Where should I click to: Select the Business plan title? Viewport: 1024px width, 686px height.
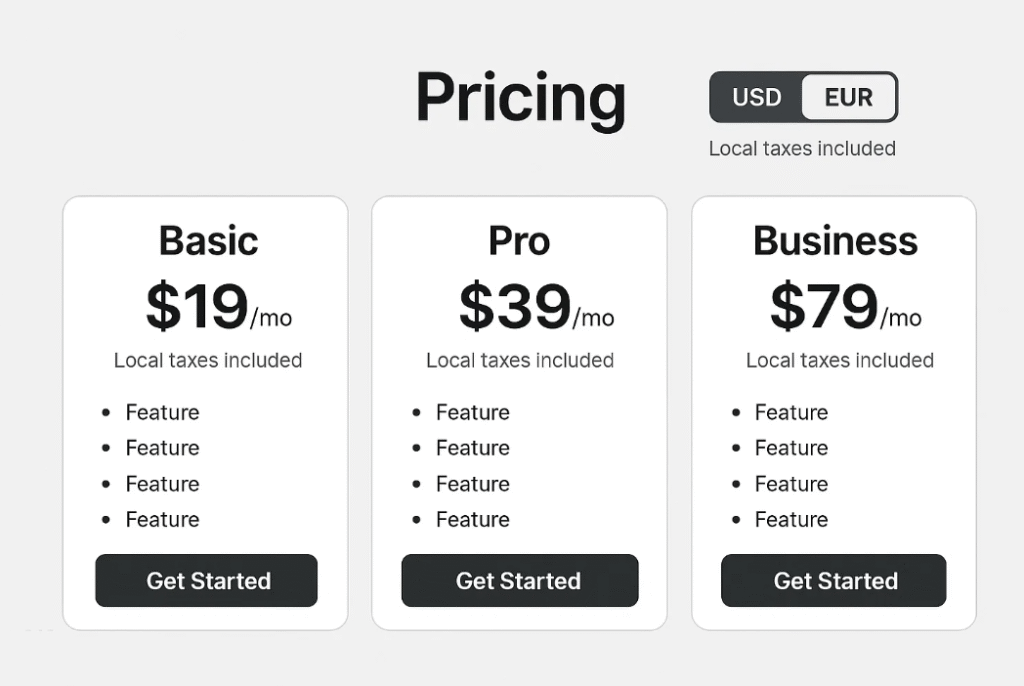[x=835, y=240]
